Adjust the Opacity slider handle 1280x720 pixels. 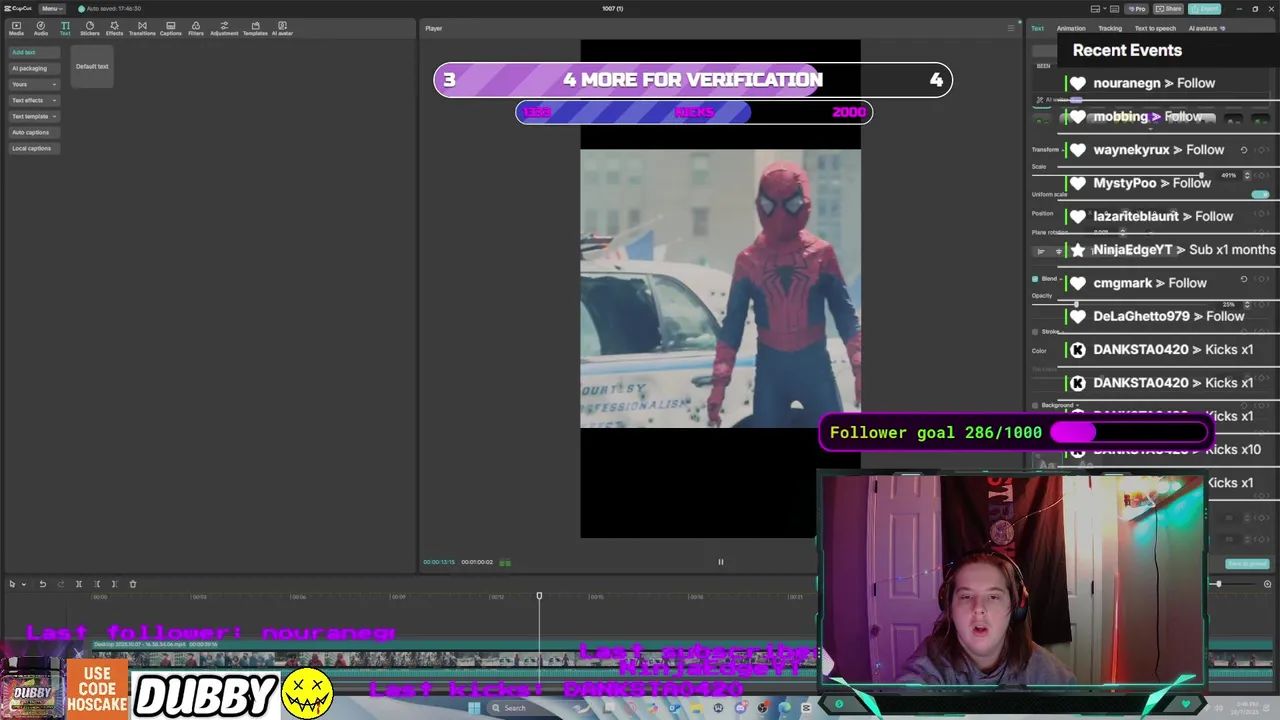click(1076, 304)
